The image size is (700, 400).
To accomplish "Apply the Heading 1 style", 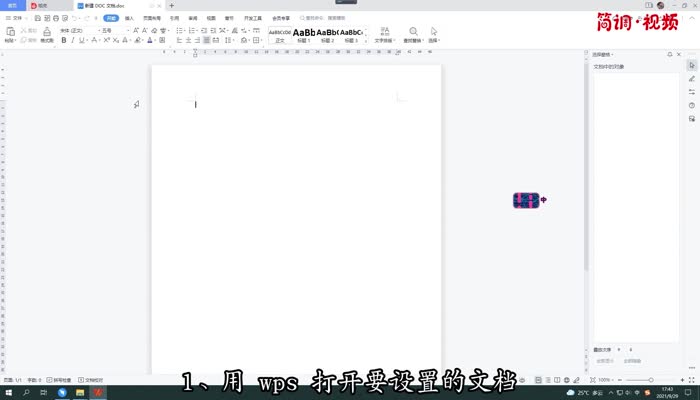I will pos(304,35).
